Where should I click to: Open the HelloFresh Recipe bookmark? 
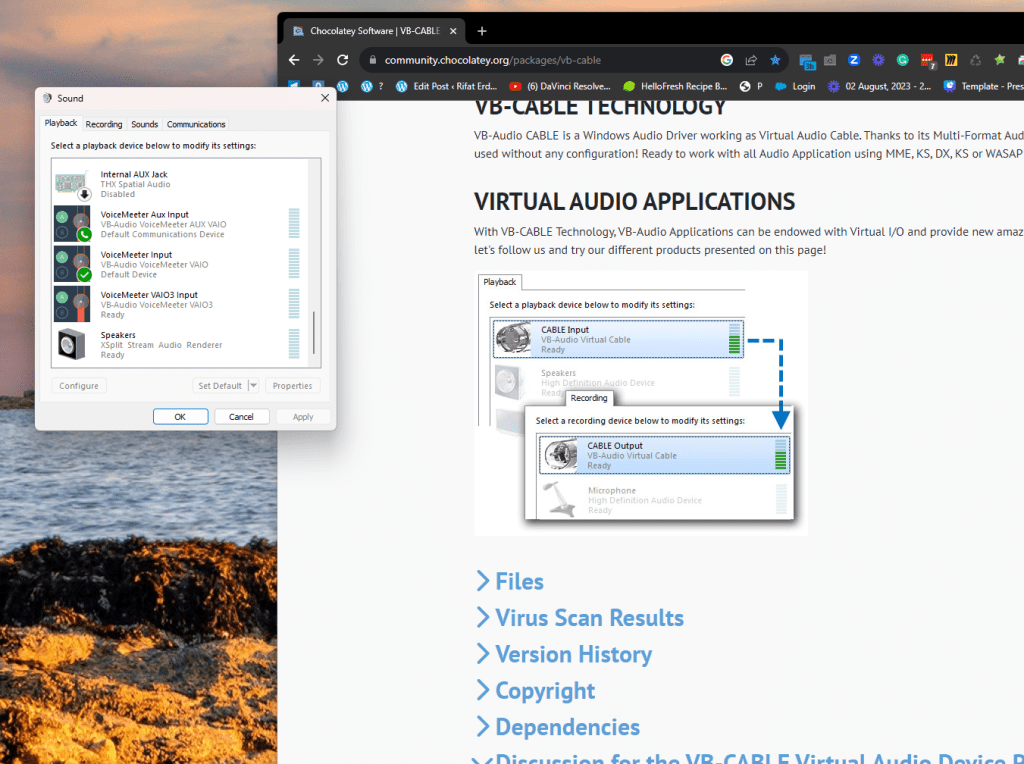tap(675, 86)
